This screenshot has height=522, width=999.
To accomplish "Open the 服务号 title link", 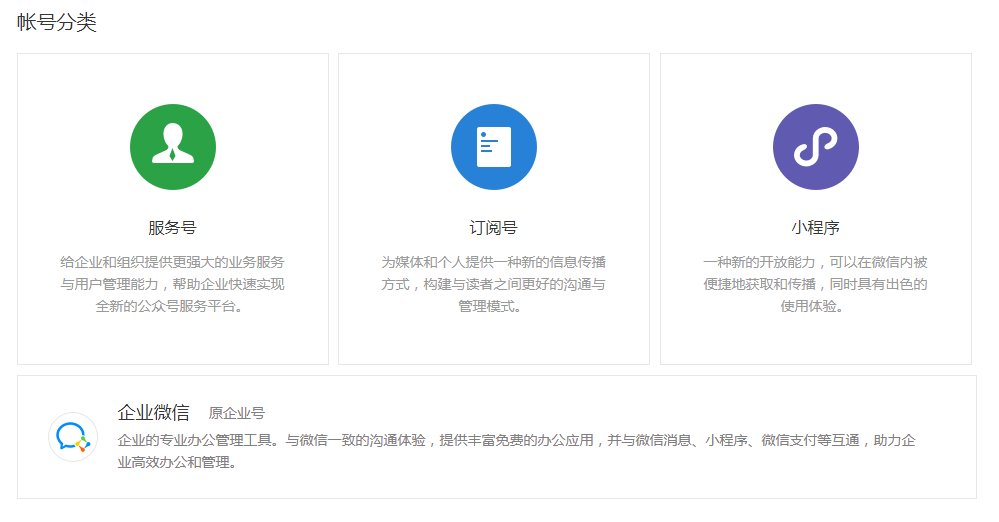I will click(173, 228).
